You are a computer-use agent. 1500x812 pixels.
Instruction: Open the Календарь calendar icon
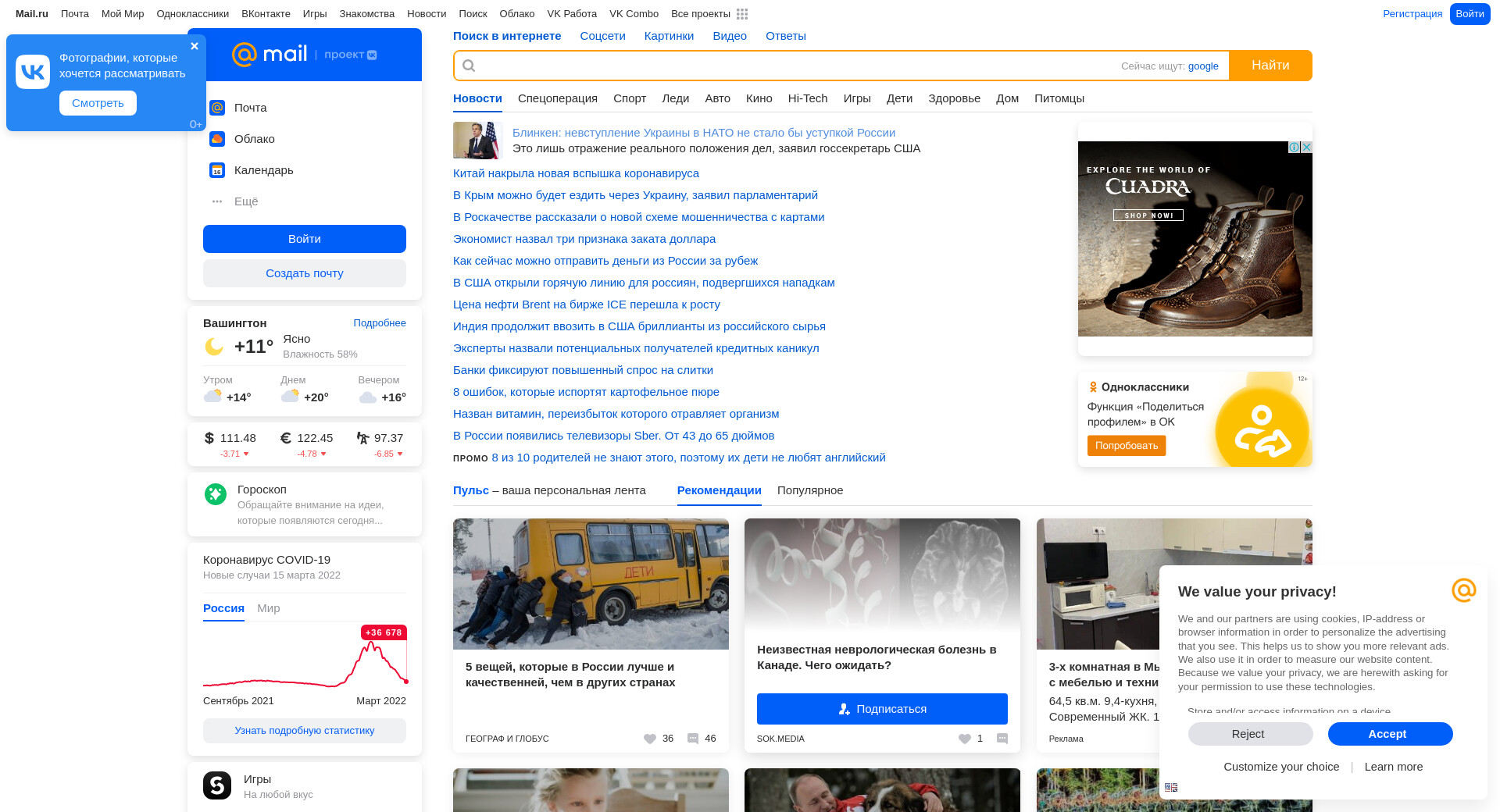(217, 170)
